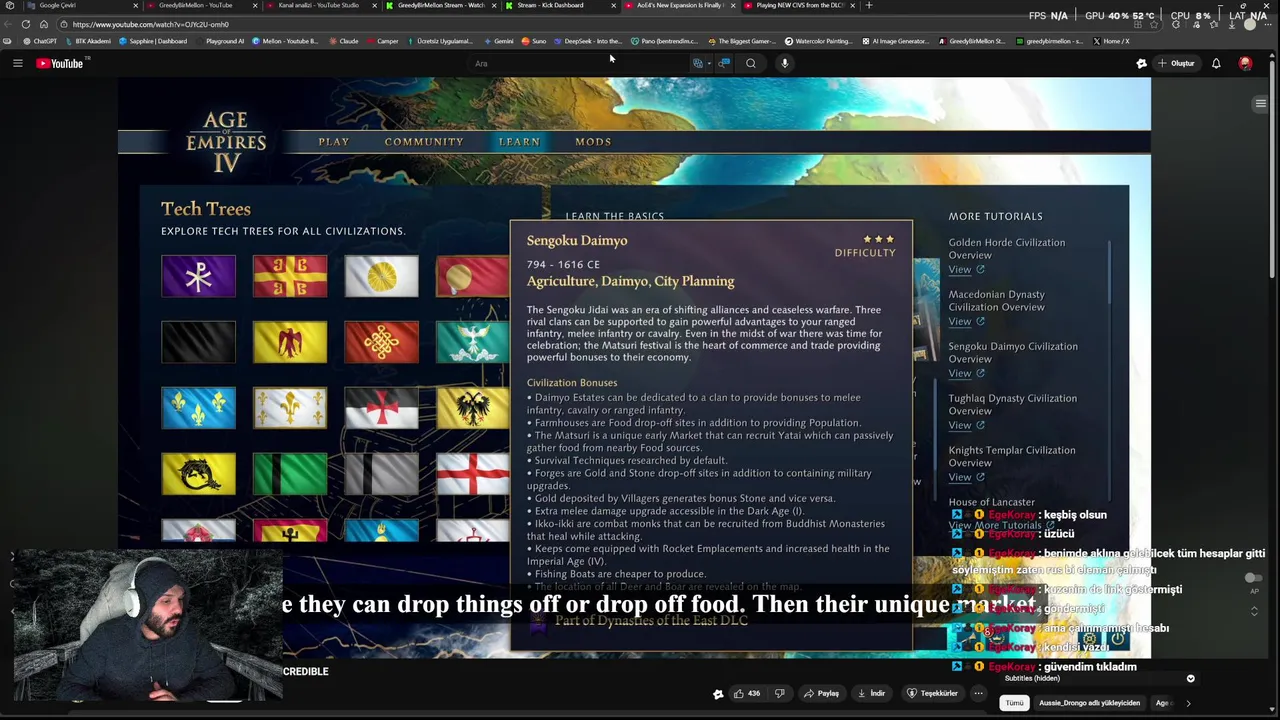Click the Tech Trees heading
The height and width of the screenshot is (720, 1280).
point(206,208)
